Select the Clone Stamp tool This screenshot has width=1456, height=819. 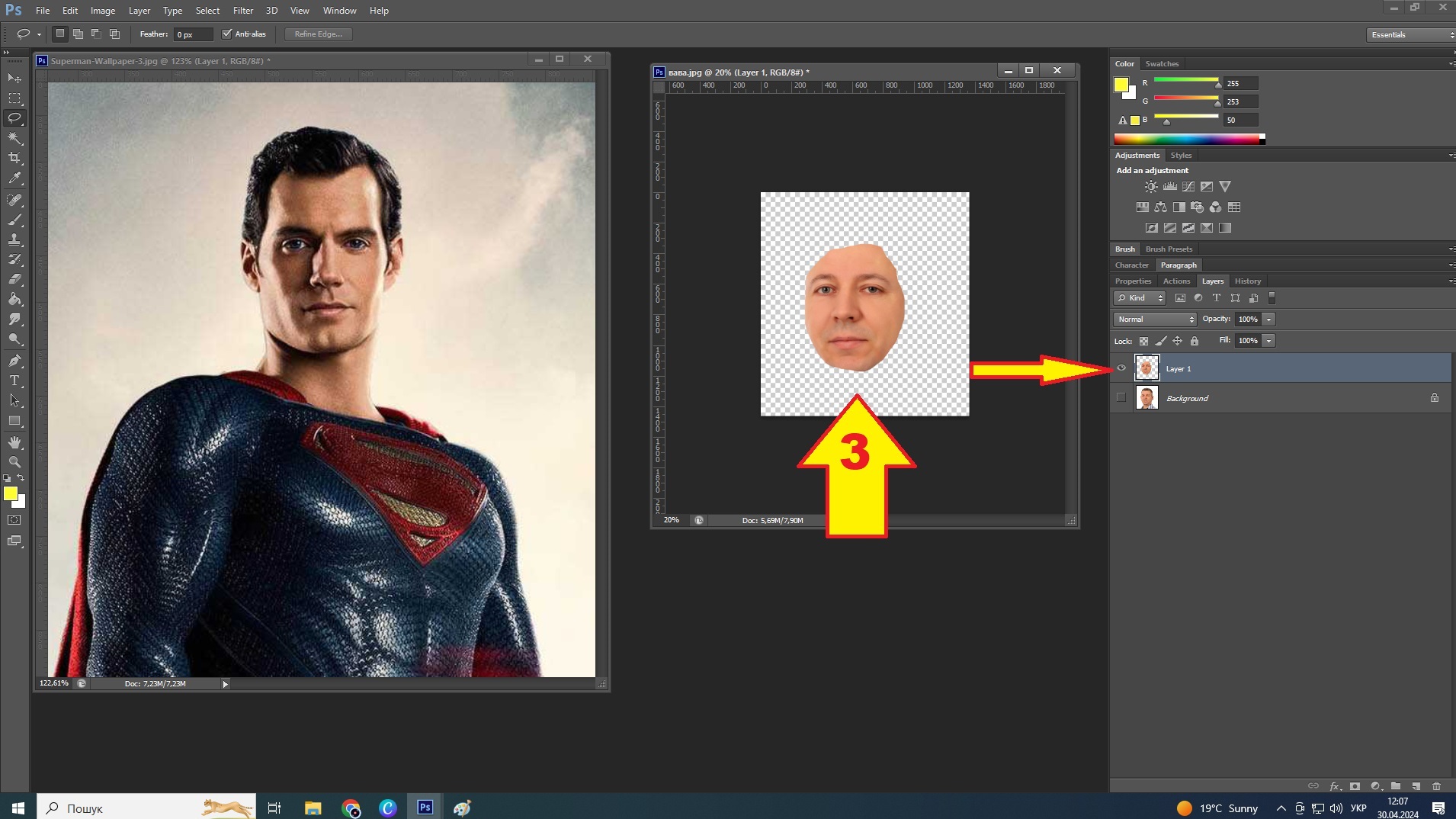click(14, 239)
